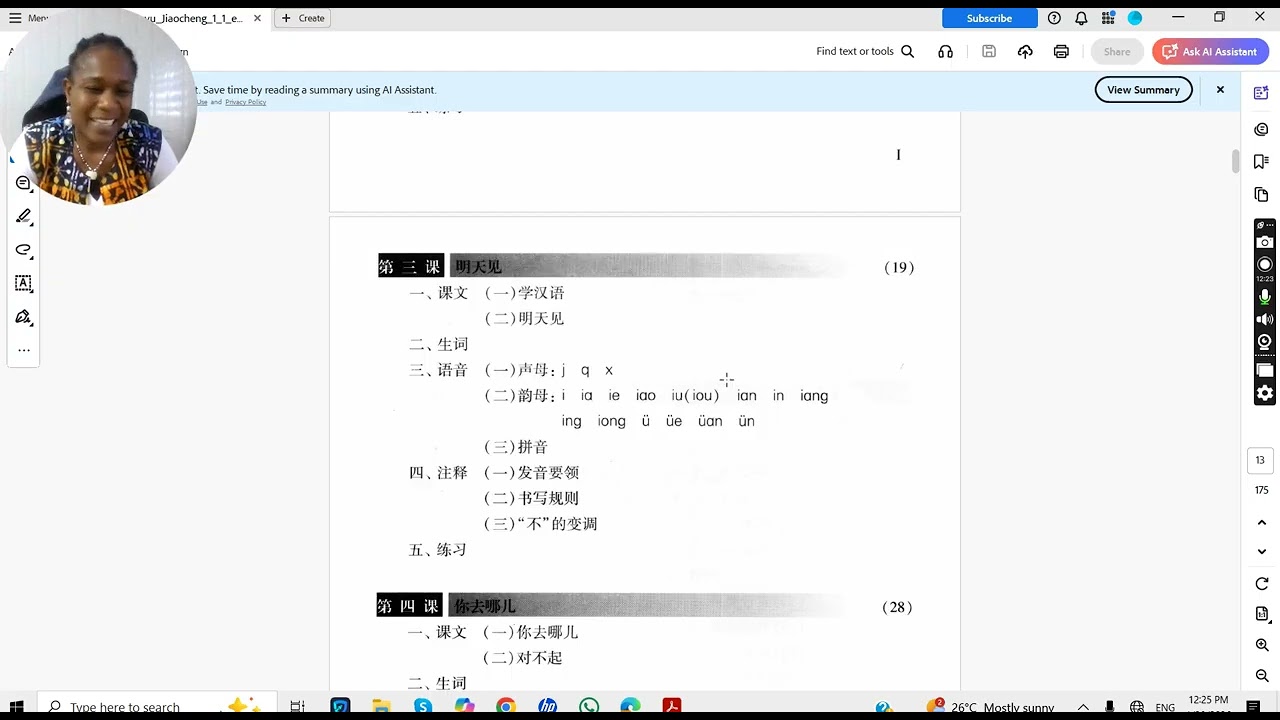Select the freehand draw loop tool

pyautogui.click(x=24, y=250)
